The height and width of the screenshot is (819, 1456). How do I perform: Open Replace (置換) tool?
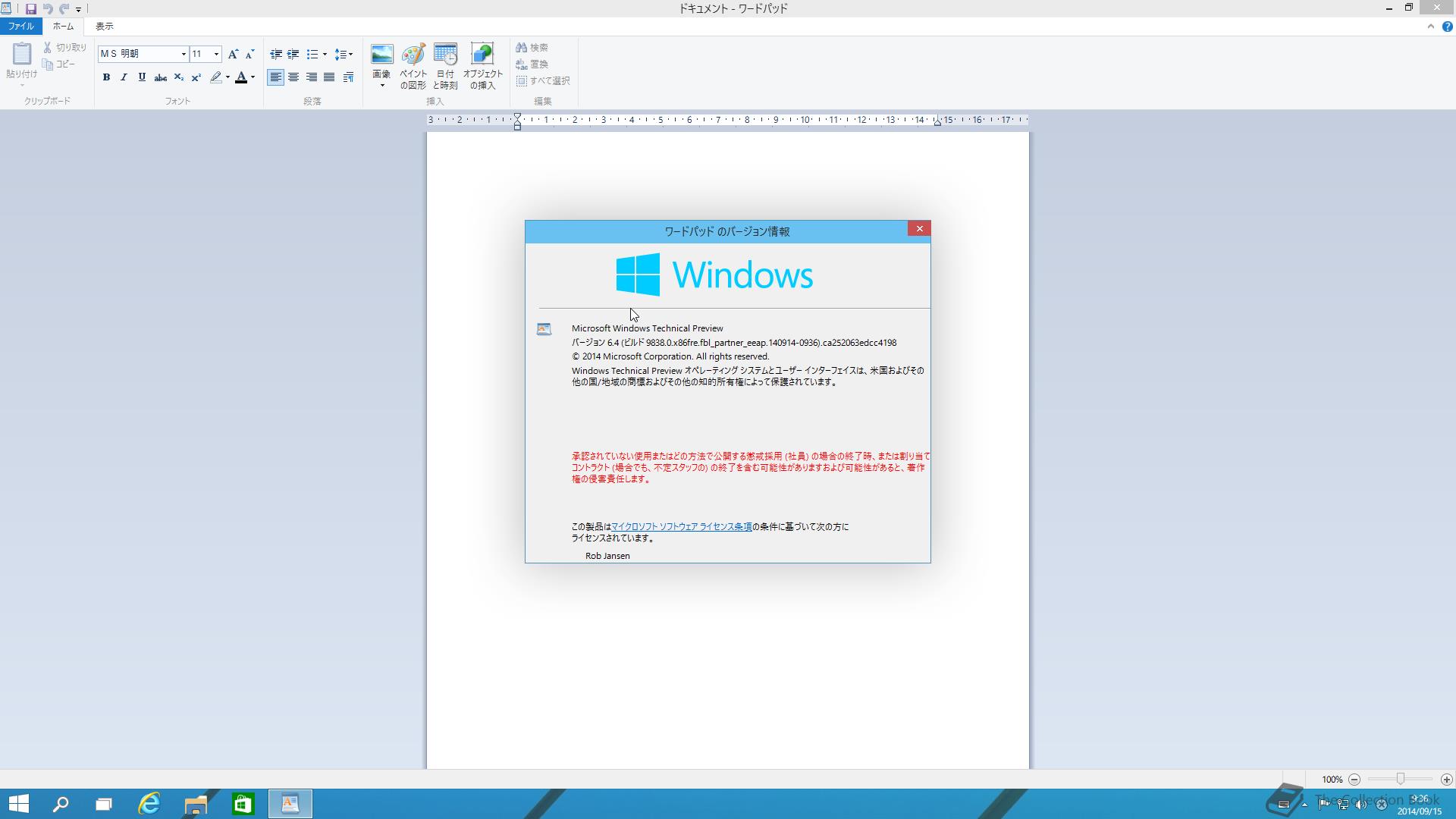click(532, 64)
